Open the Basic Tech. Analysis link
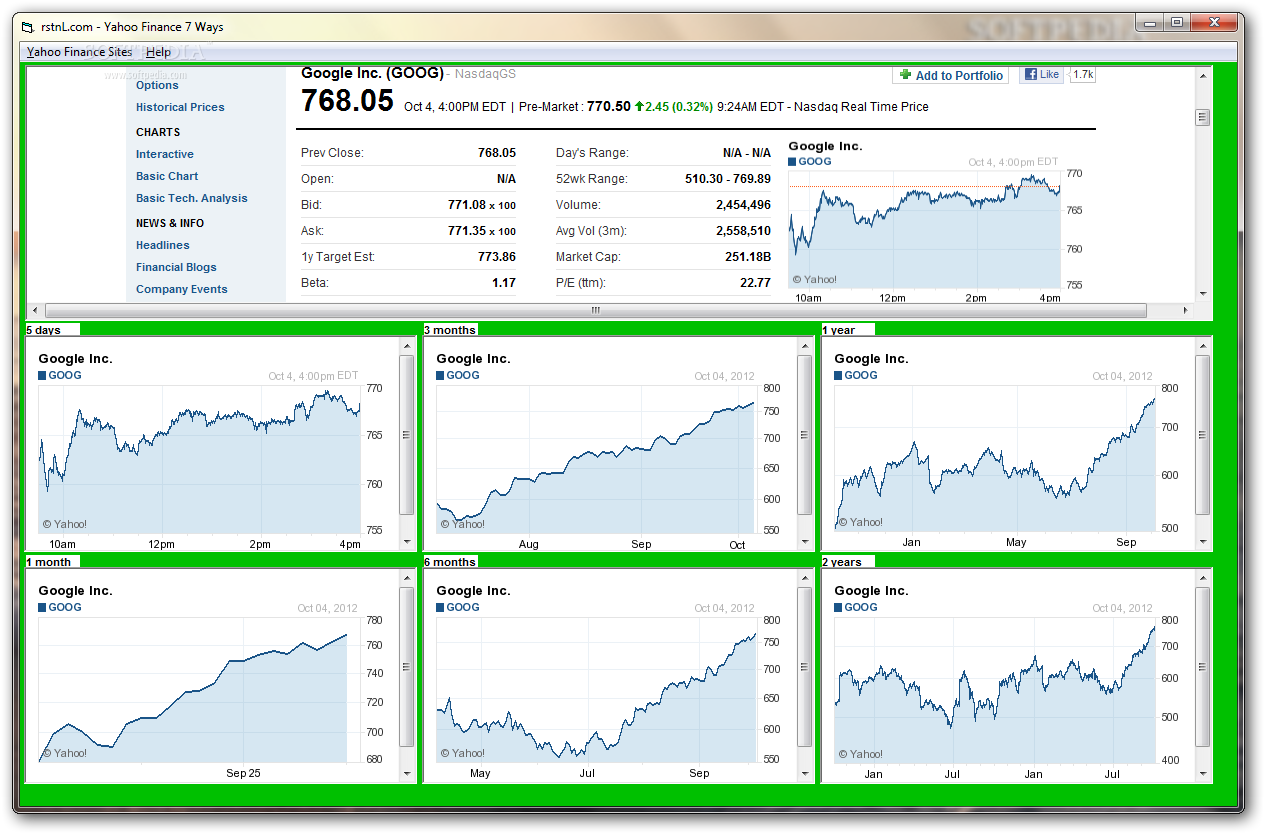 coord(192,198)
